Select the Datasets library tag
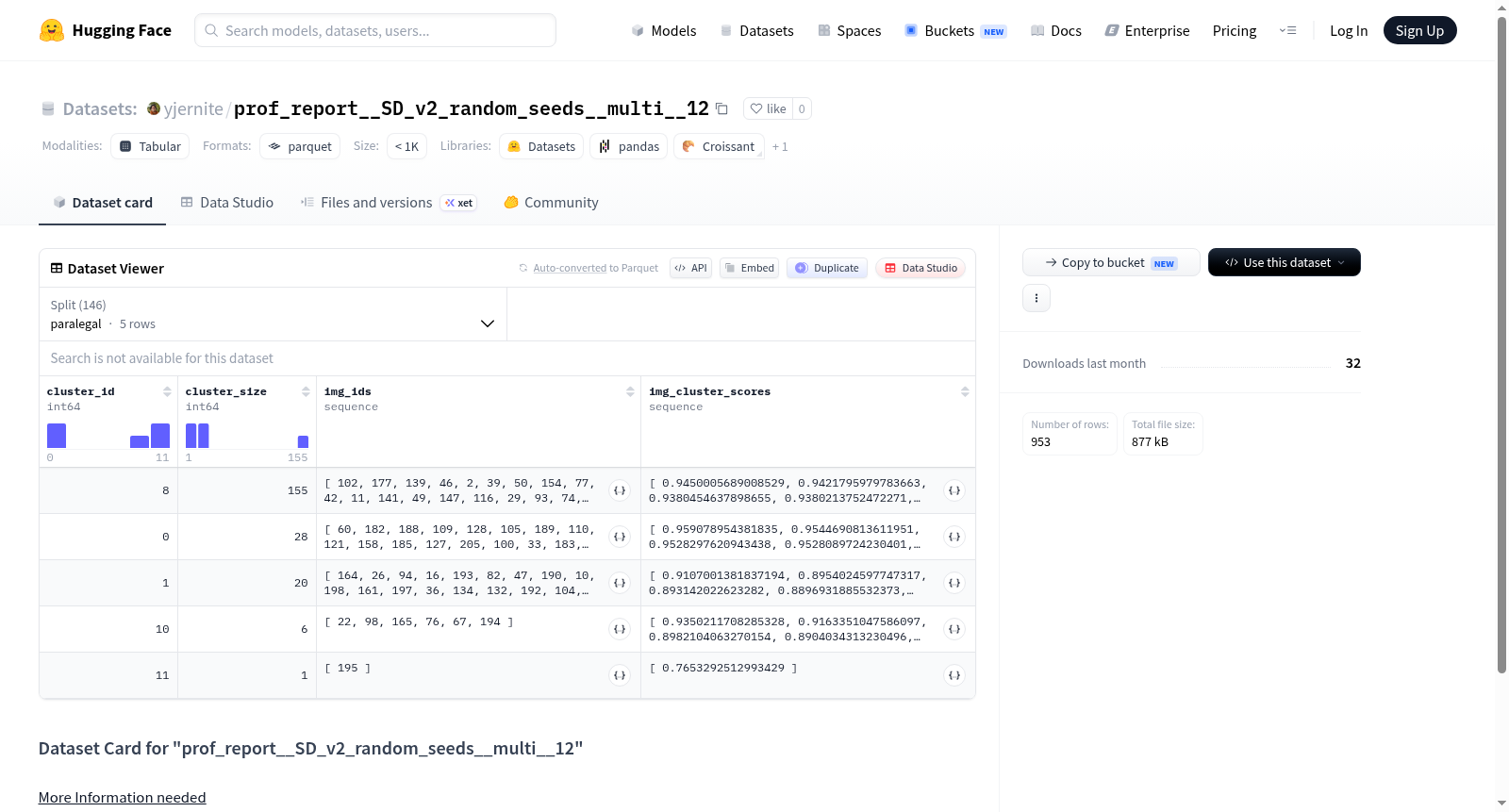 [541, 146]
